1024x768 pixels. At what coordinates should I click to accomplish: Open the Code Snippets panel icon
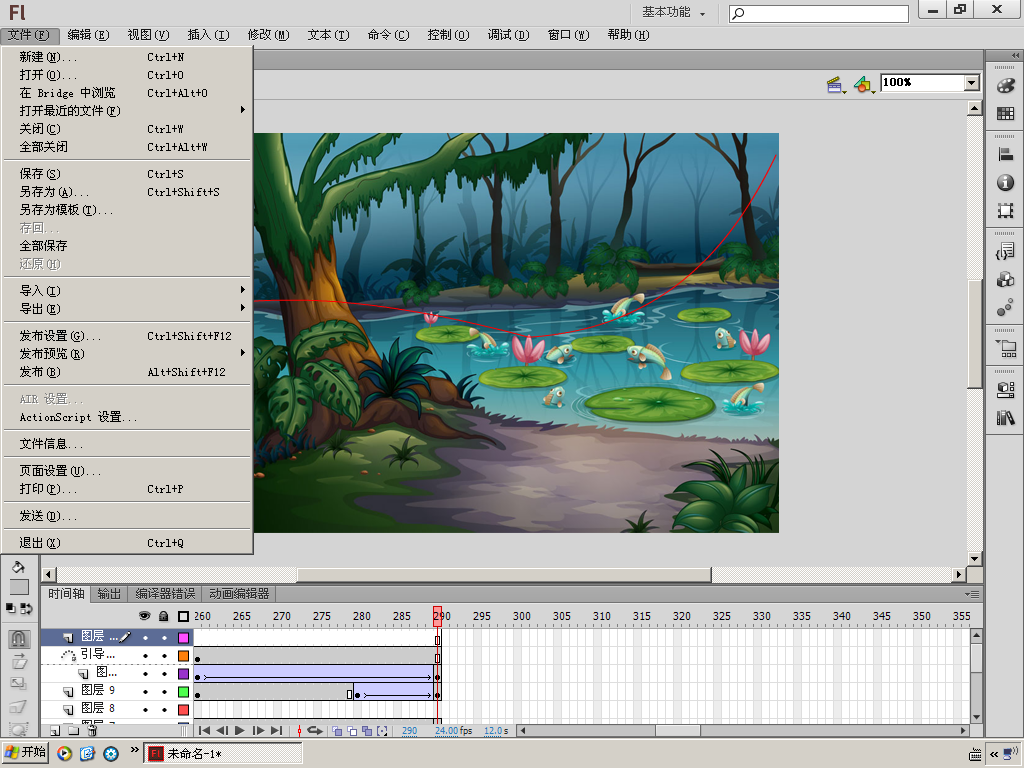[x=1005, y=251]
